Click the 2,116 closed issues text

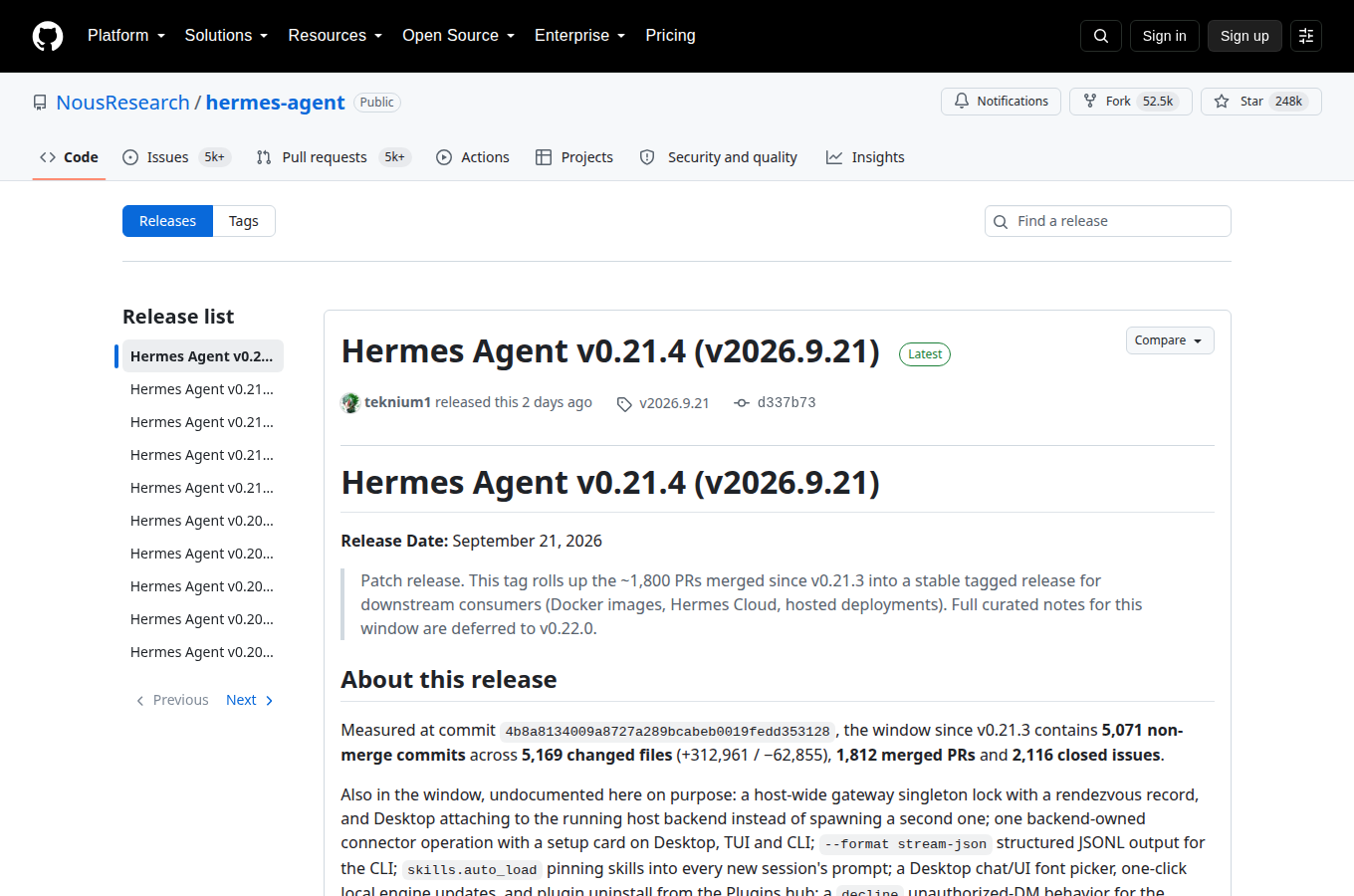[1086, 755]
